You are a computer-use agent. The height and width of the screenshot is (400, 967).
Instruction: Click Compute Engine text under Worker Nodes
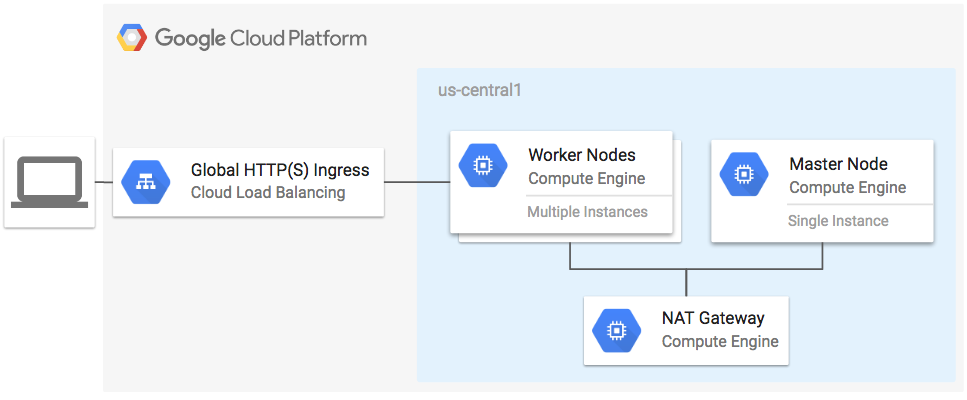[x=586, y=179]
